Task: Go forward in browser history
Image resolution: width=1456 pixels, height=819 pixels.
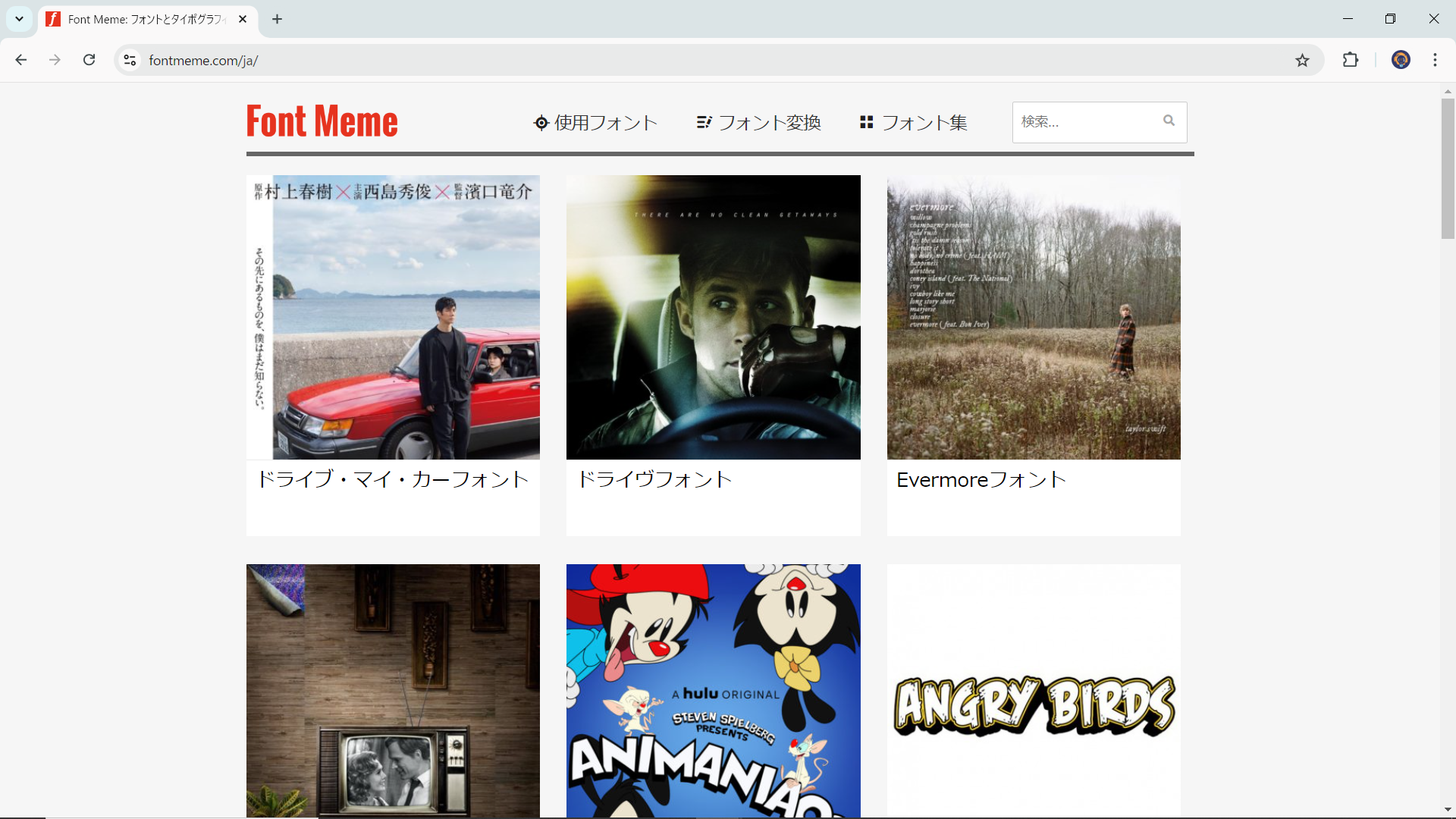Action: coord(55,60)
